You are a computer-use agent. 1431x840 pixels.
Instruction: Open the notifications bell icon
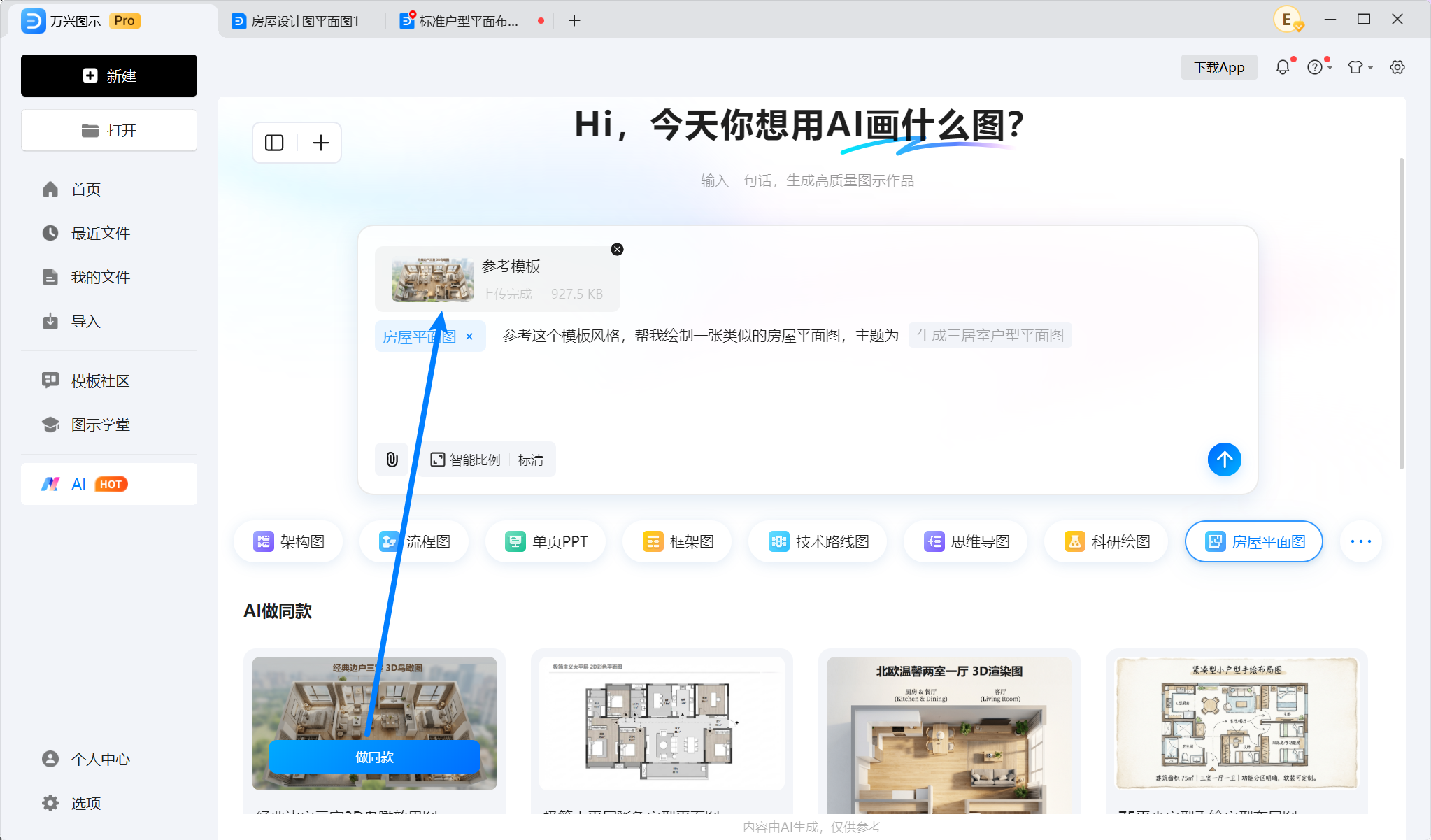click(x=1283, y=67)
